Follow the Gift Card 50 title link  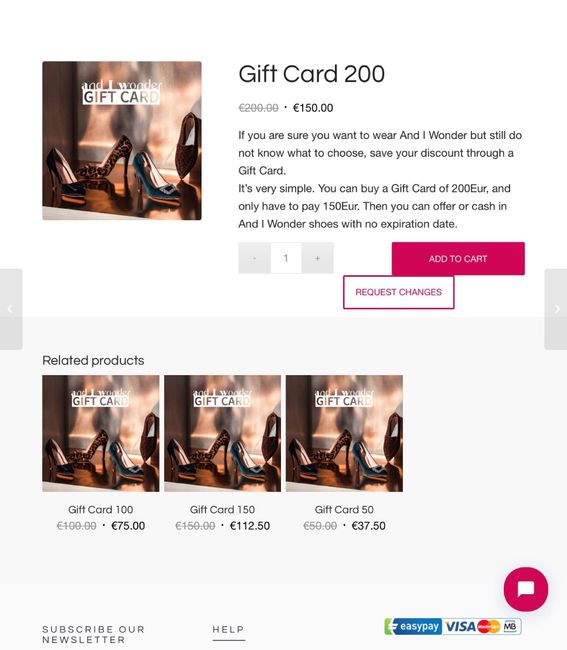tap(344, 509)
